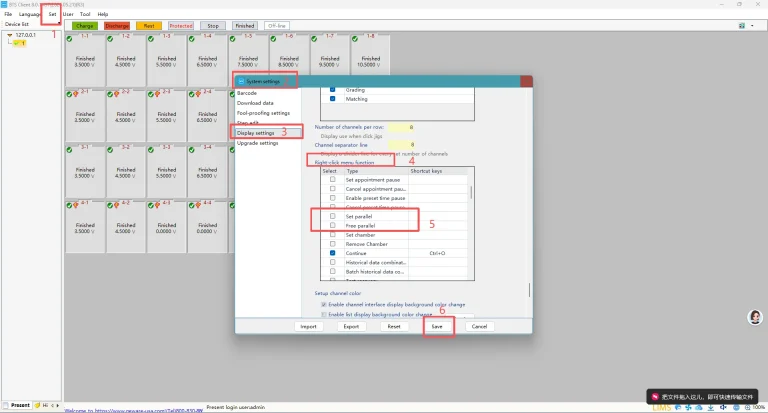Click orange bulb icon on channel 4-3
This screenshot has width=768, height=413.
click(157, 205)
